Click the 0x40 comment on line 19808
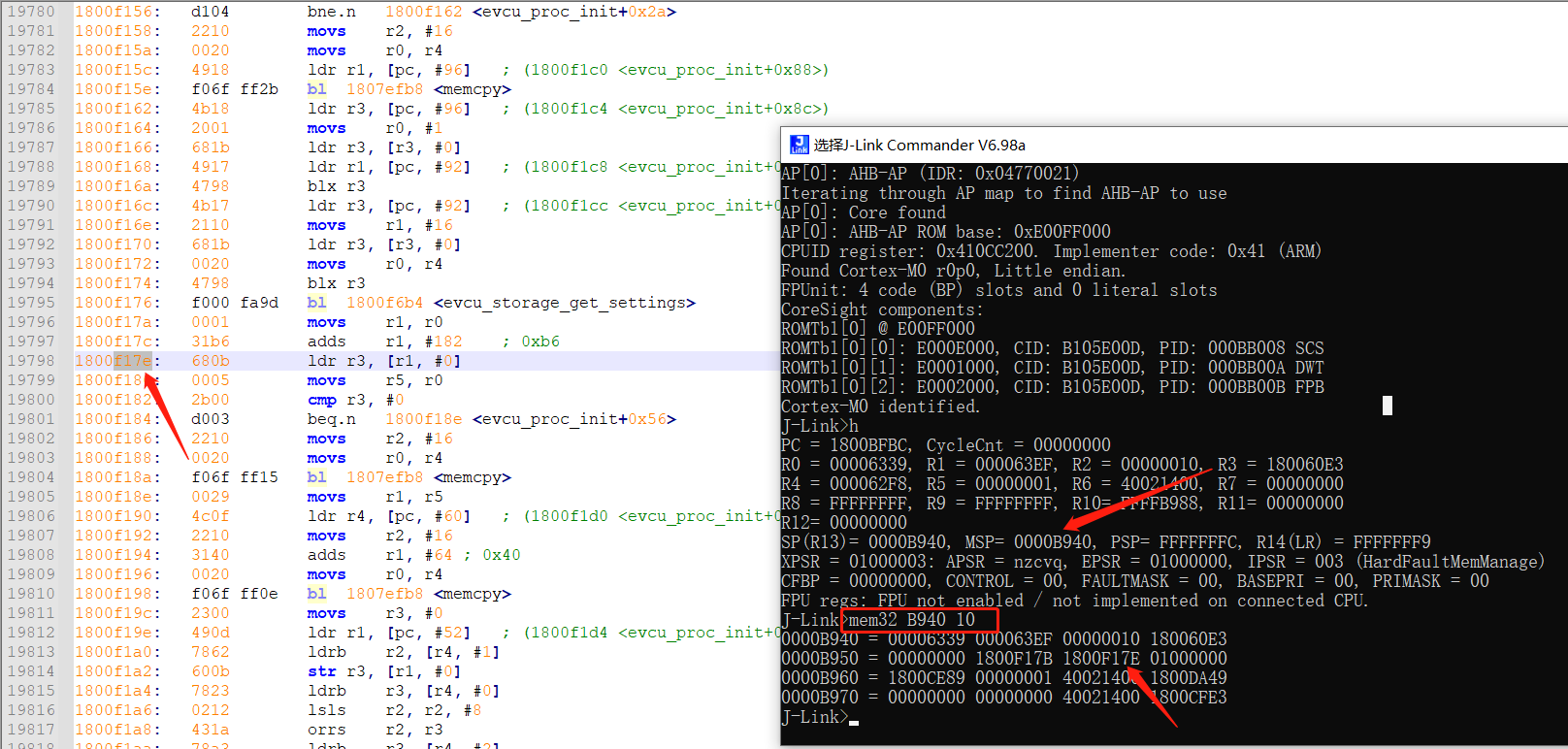1568x749 pixels. point(501,555)
